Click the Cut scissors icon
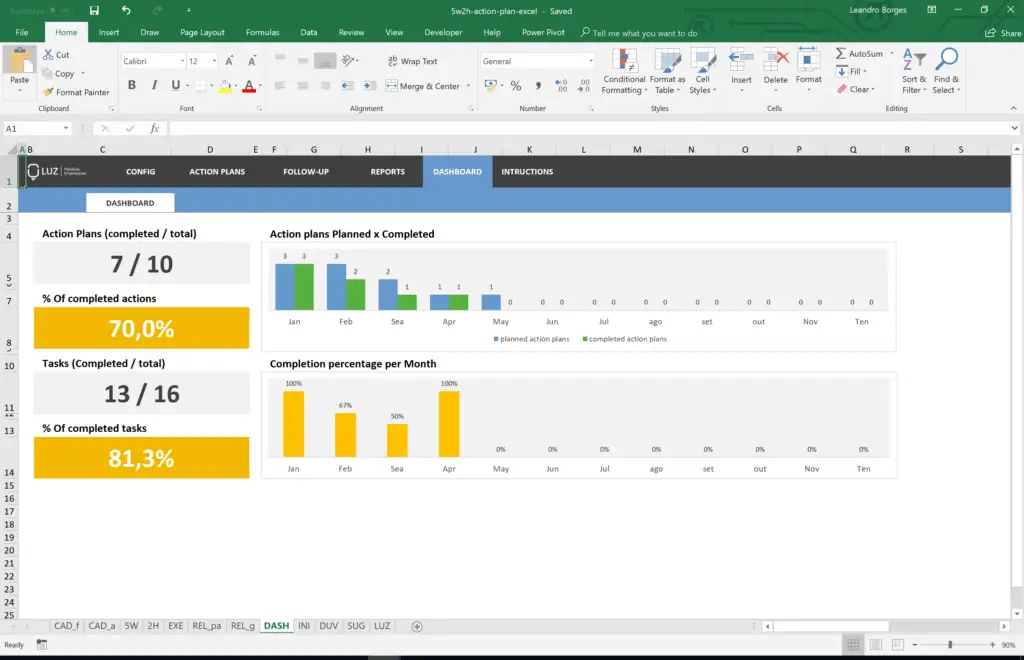Screen dimensions: 1024x660 [48, 54]
